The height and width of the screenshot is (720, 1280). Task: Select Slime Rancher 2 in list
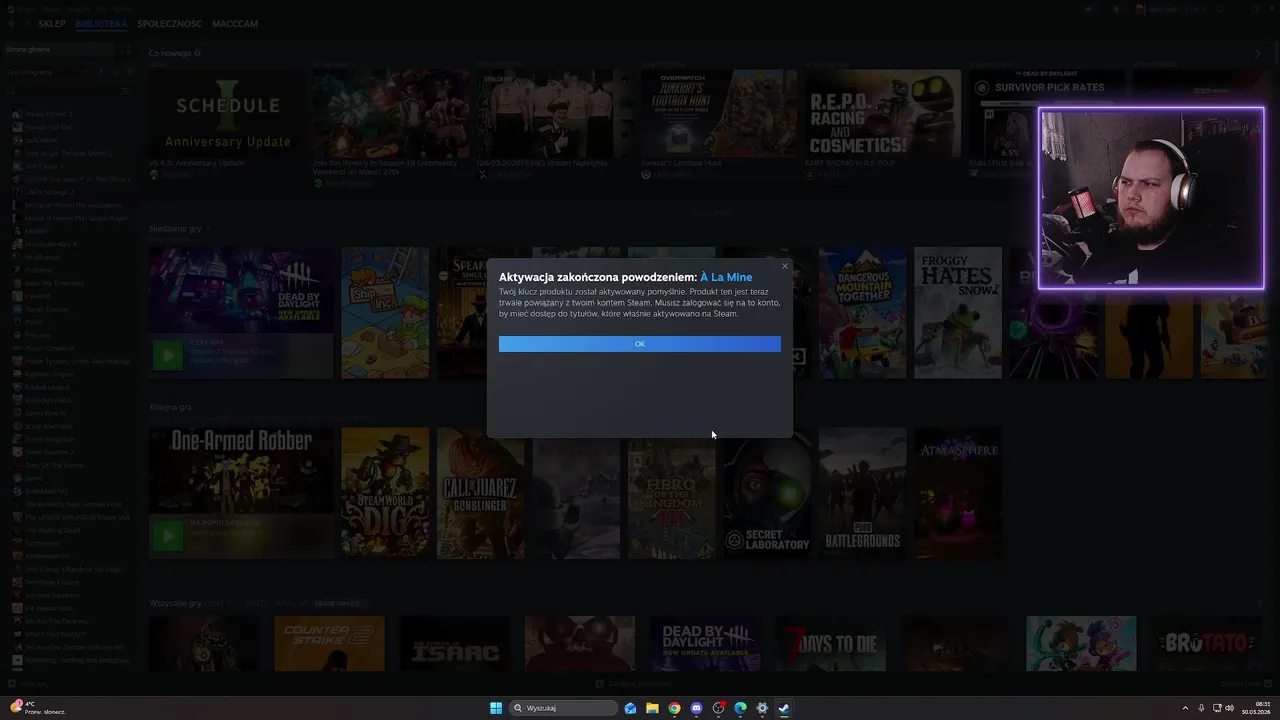click(48, 452)
